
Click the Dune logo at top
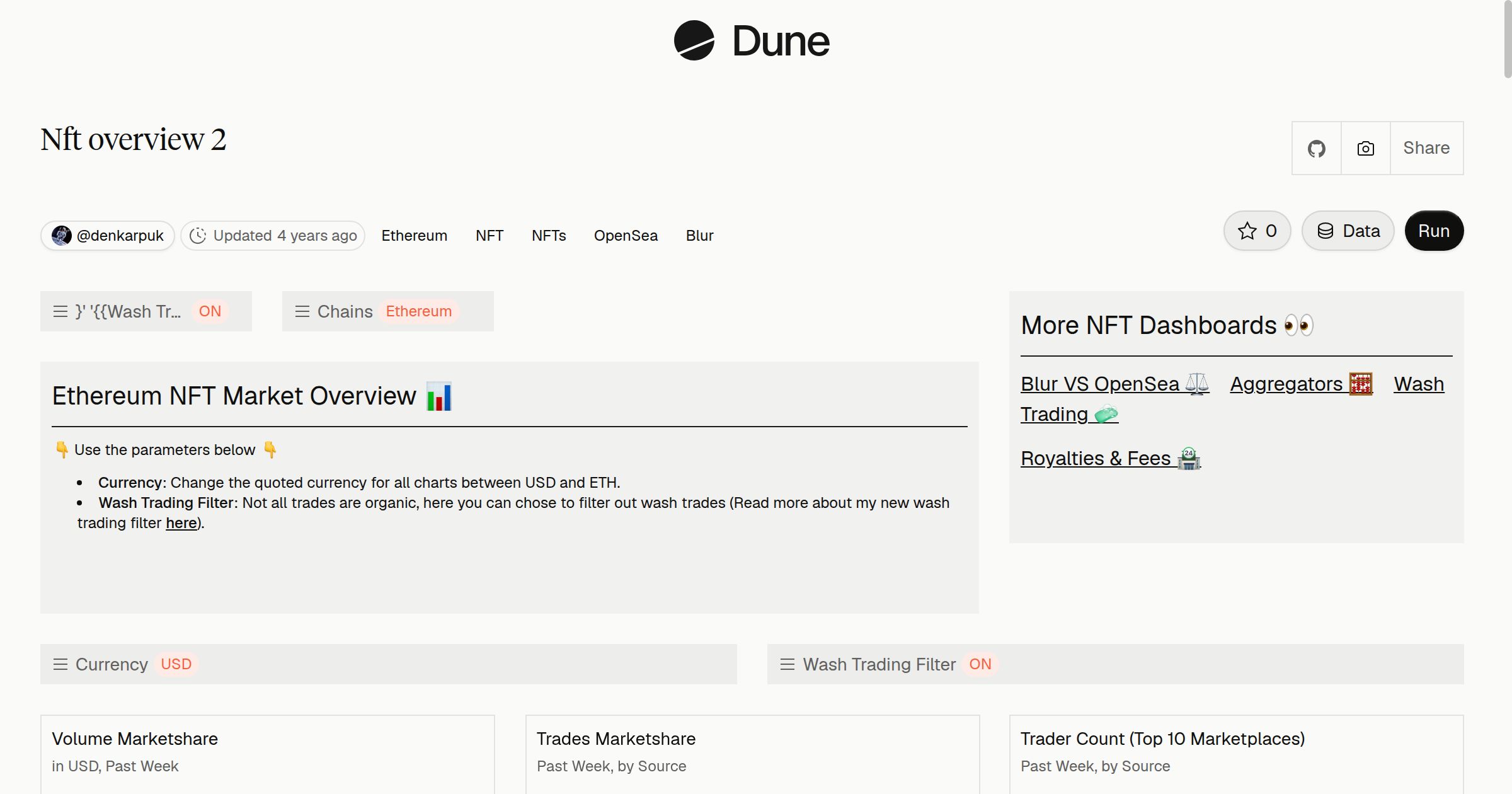pyautogui.click(x=752, y=41)
